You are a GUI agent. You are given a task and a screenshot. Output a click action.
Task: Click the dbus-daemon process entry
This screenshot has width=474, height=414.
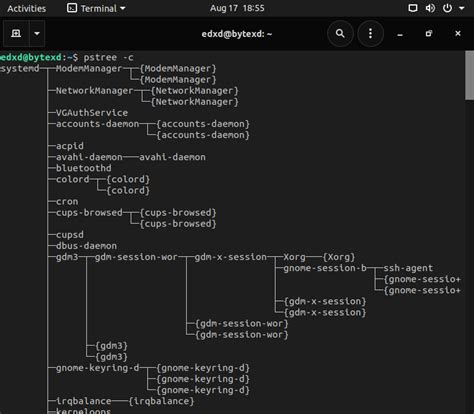(86, 246)
